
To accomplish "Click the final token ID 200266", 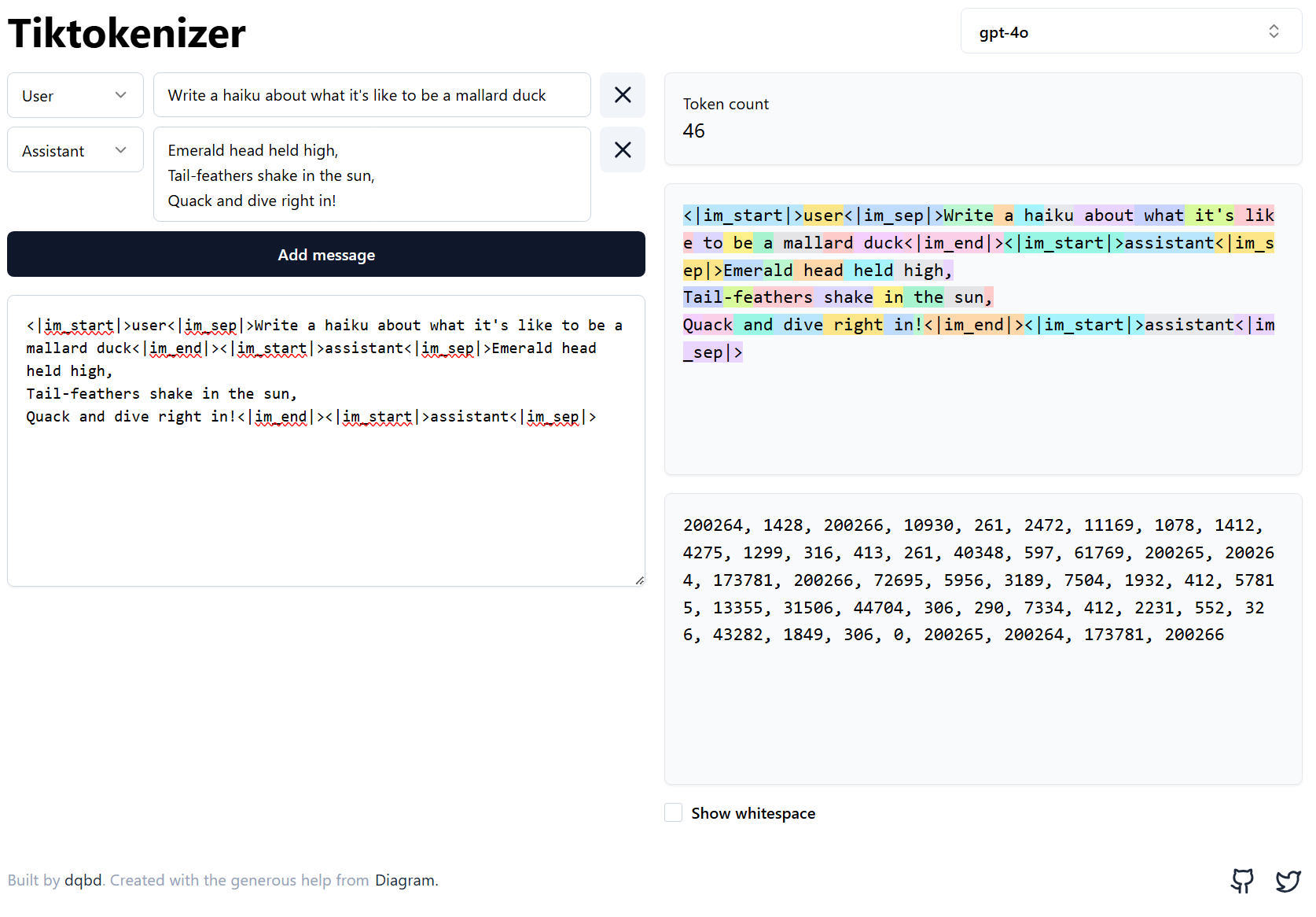I will [x=1194, y=635].
